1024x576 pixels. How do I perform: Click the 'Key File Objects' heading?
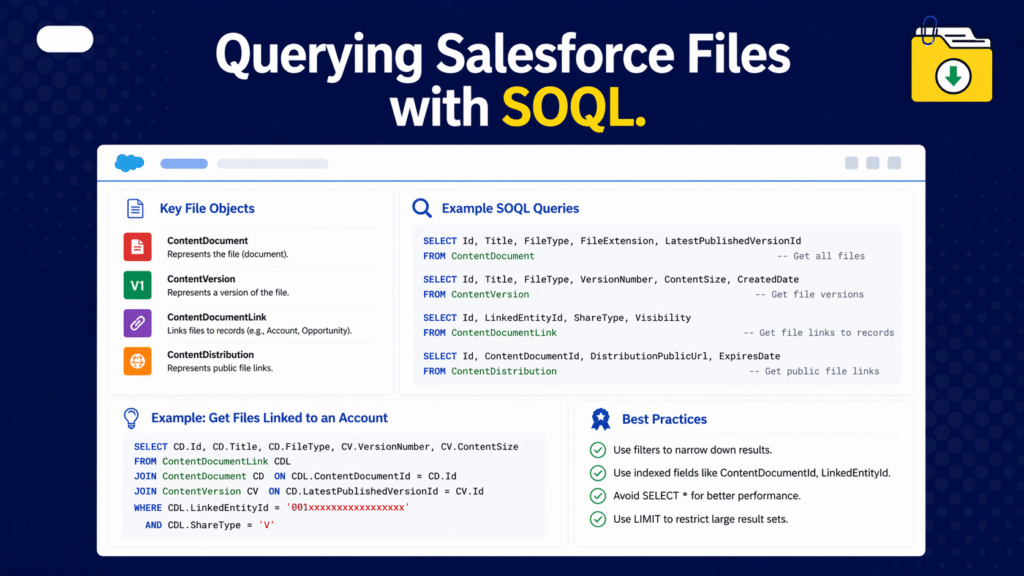(x=207, y=208)
